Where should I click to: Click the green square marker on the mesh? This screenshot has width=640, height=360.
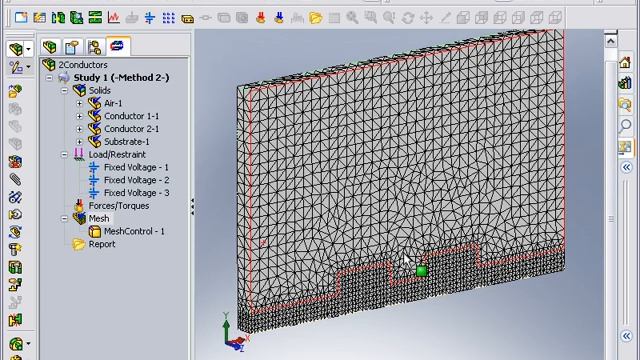tap(422, 271)
